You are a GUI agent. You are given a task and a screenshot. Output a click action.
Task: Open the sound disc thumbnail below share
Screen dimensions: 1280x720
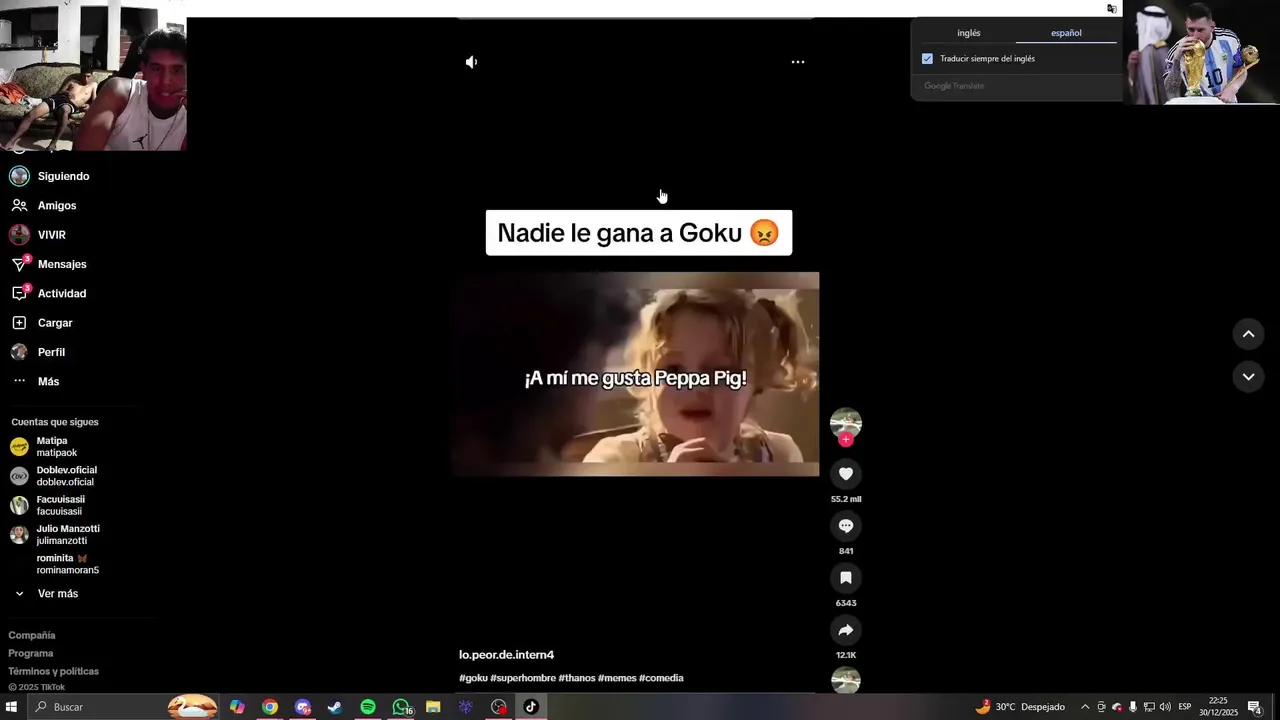coord(846,680)
